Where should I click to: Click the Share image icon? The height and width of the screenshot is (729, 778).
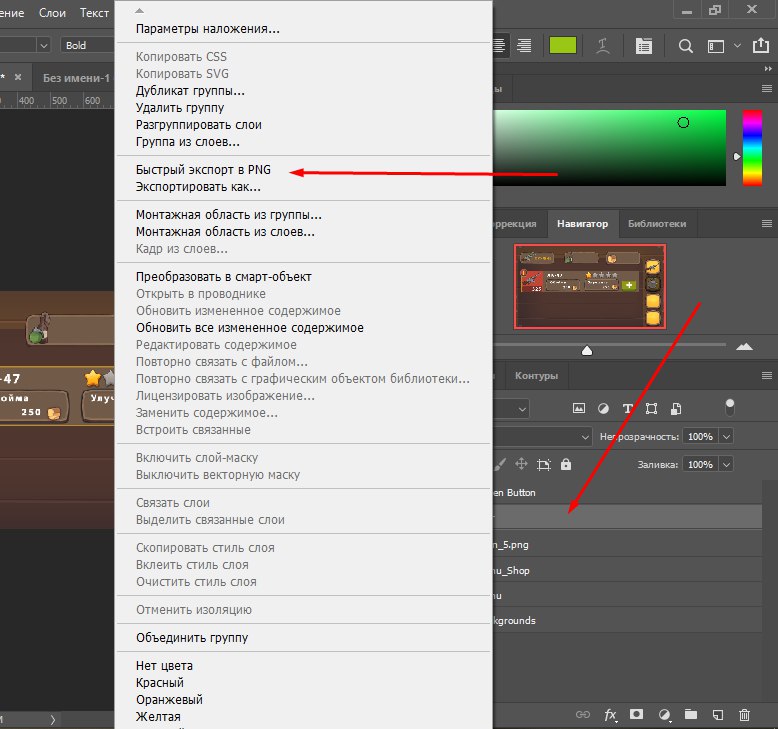pyautogui.click(x=761, y=45)
